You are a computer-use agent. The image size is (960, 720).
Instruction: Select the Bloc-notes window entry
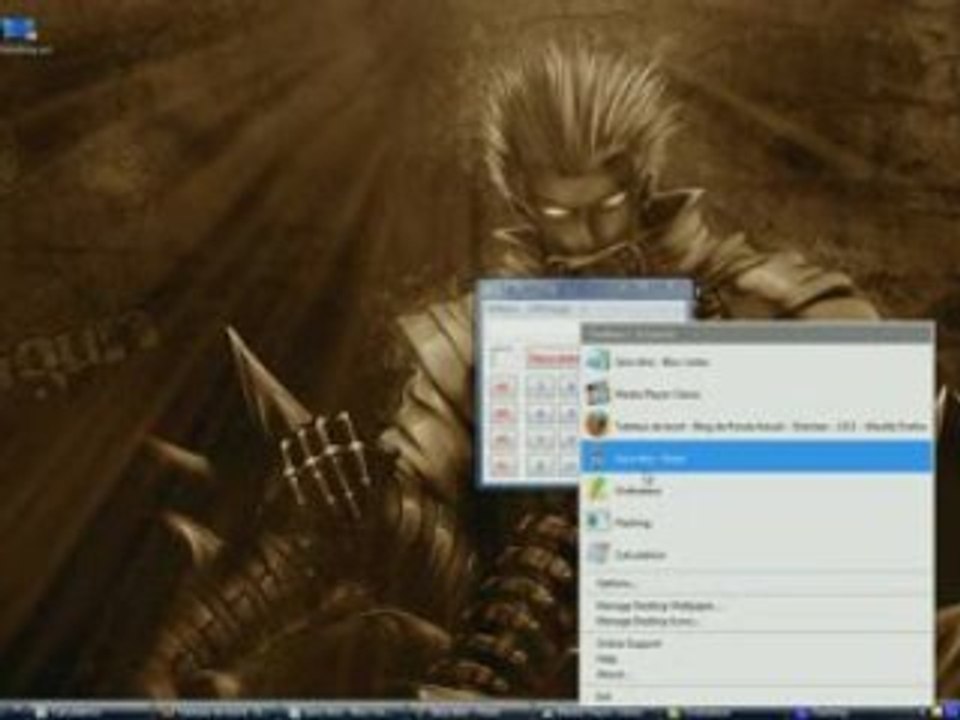click(x=757, y=362)
